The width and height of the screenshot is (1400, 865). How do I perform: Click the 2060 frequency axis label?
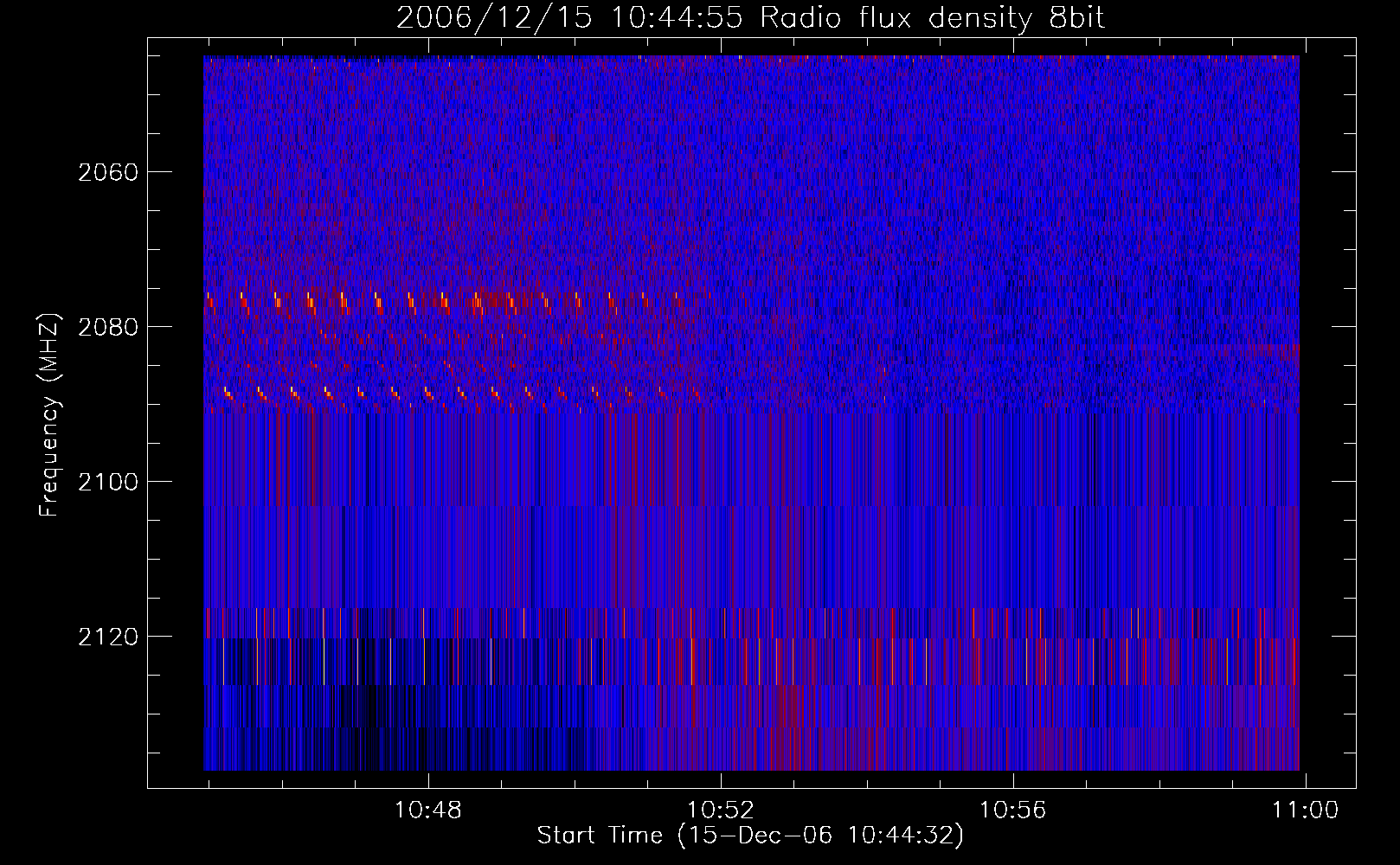click(x=108, y=172)
